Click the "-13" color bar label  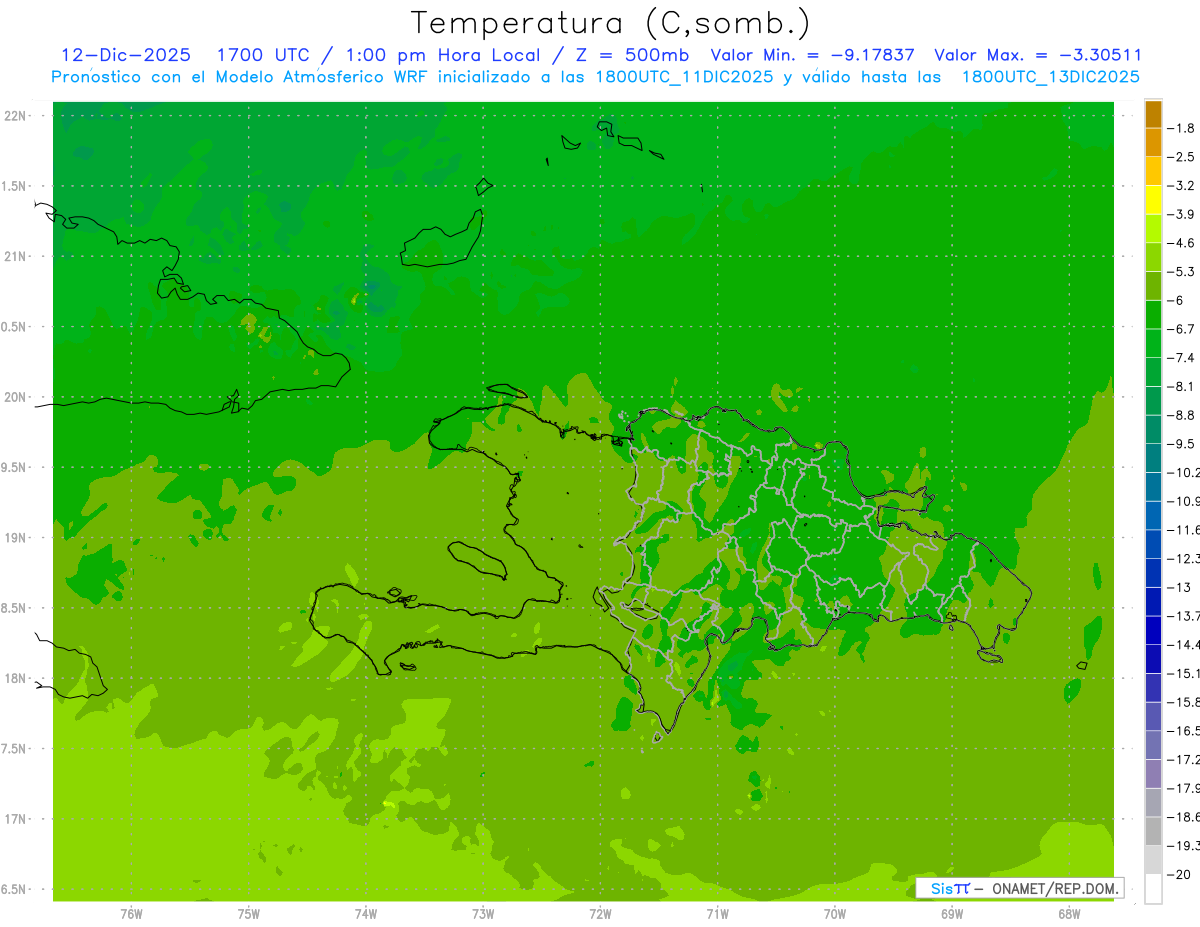click(1179, 587)
